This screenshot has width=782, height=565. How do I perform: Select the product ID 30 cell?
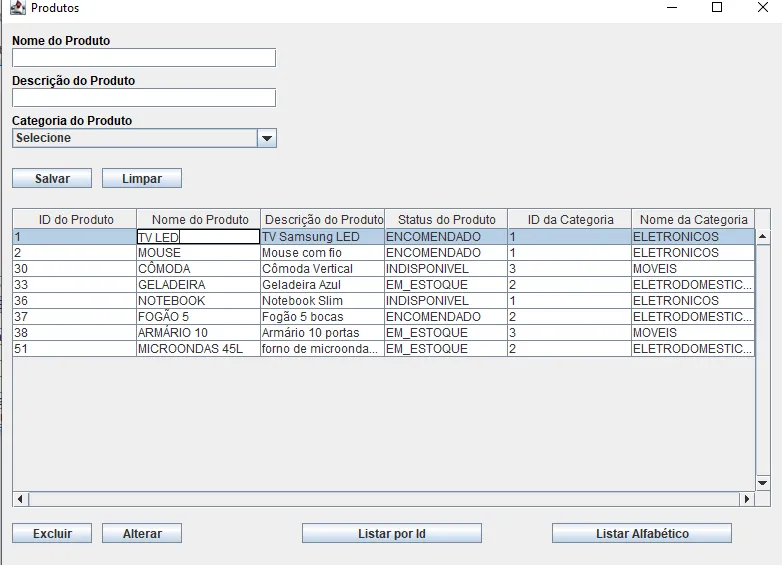[x=75, y=269]
